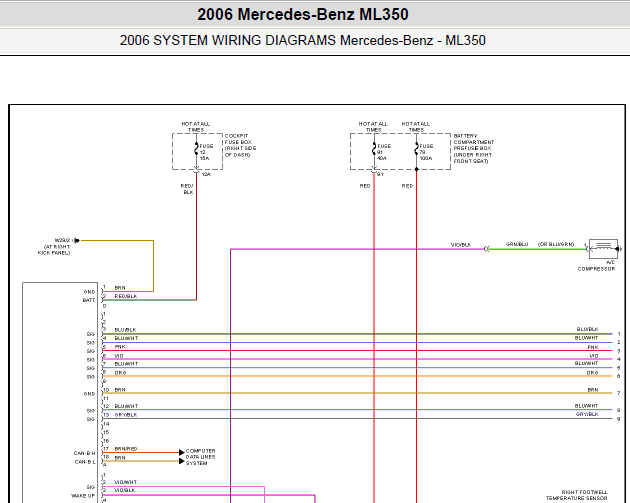This screenshot has width=630, height=503.
Task: Click the Fuse 12 15A symbol
Action: pos(196,149)
